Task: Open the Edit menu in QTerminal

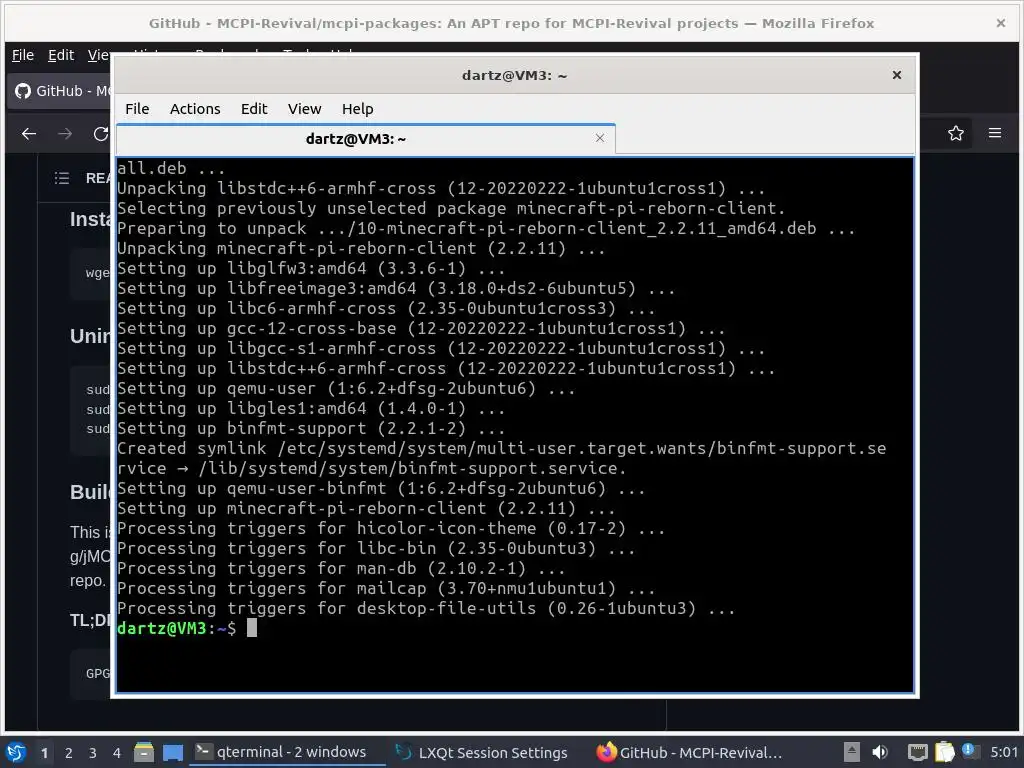Action: coord(254,109)
